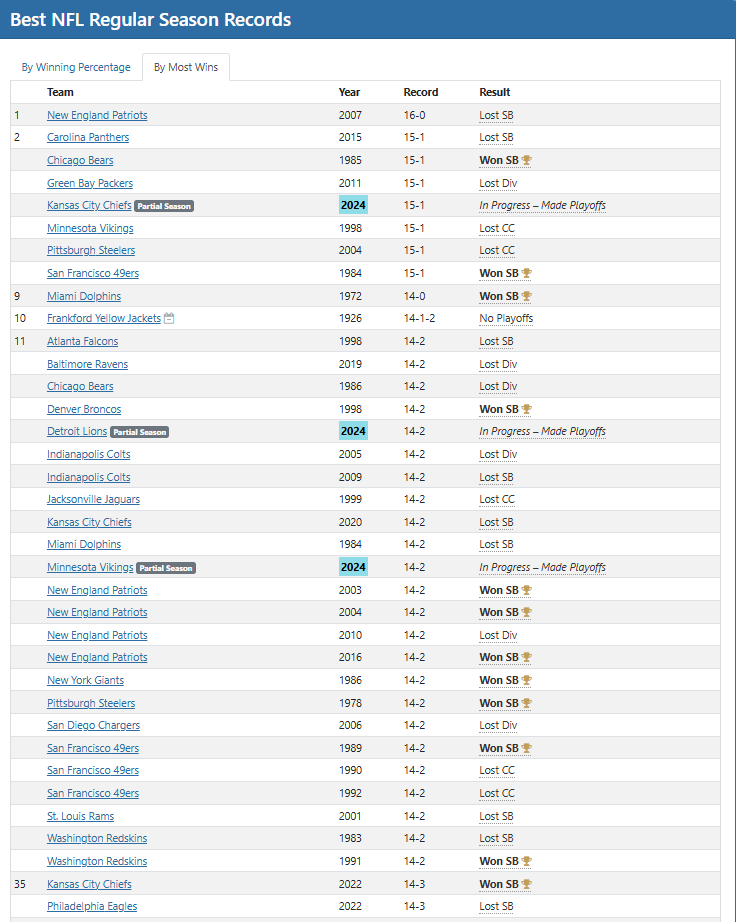The height and width of the screenshot is (922, 736).
Task: Click trophy icon in 1972 Miami Dolphins row
Action: [527, 296]
